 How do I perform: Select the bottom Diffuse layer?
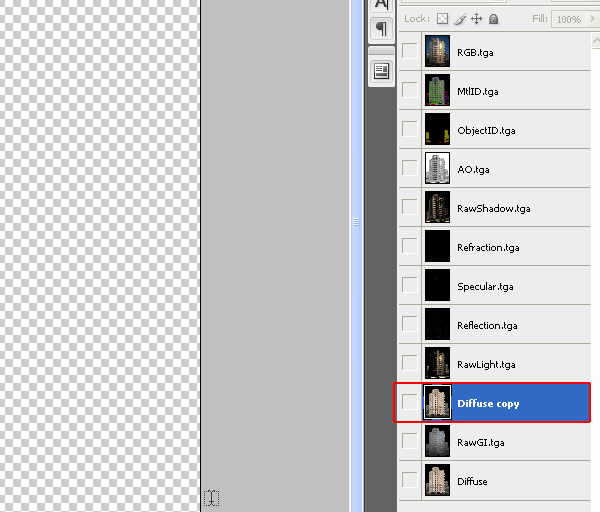click(x=472, y=481)
